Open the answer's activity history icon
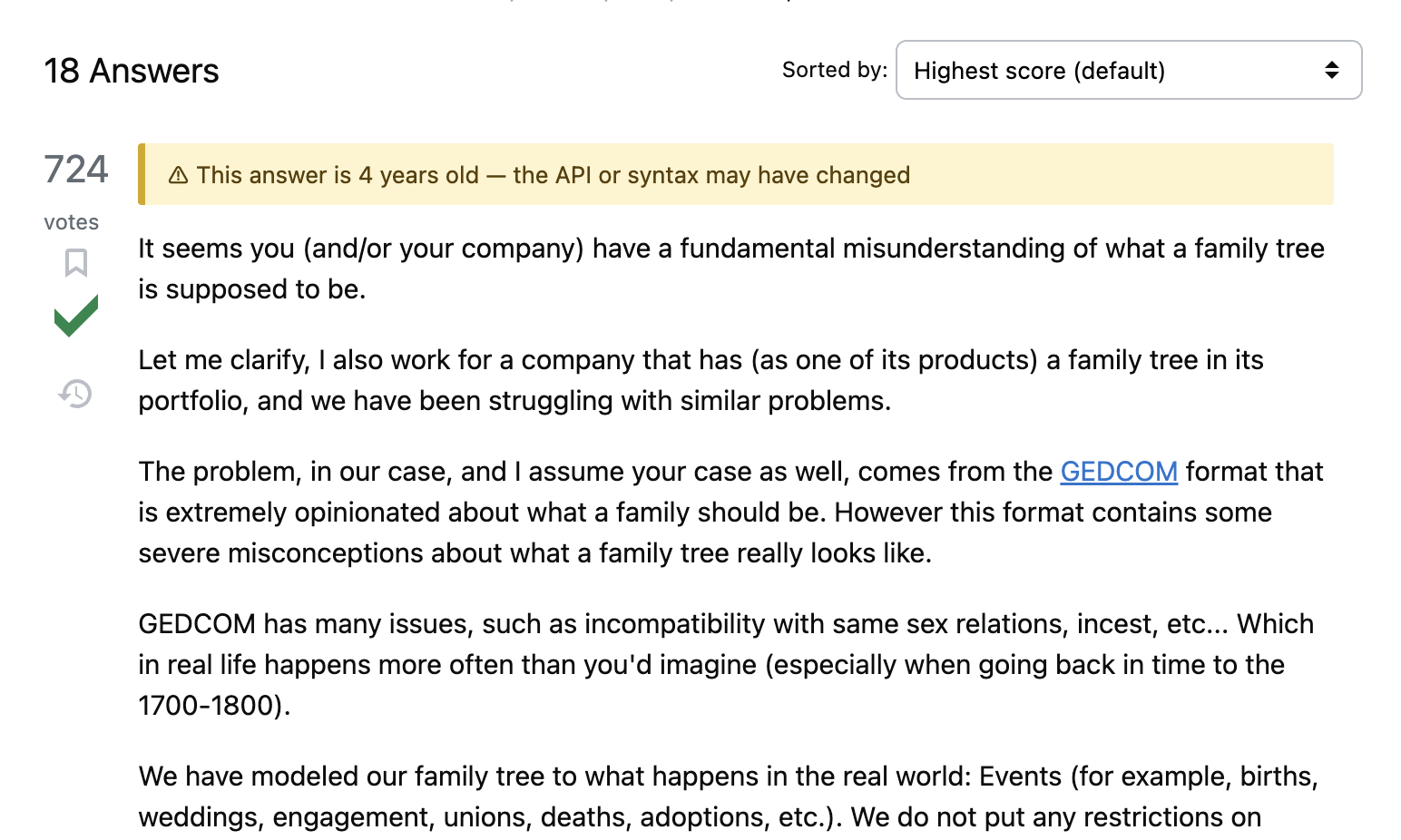This screenshot has height=840, width=1401. pyautogui.click(x=76, y=394)
